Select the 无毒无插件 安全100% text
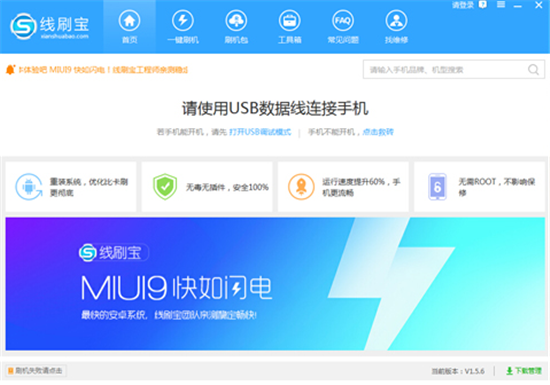The image size is (550, 385). tap(227, 187)
